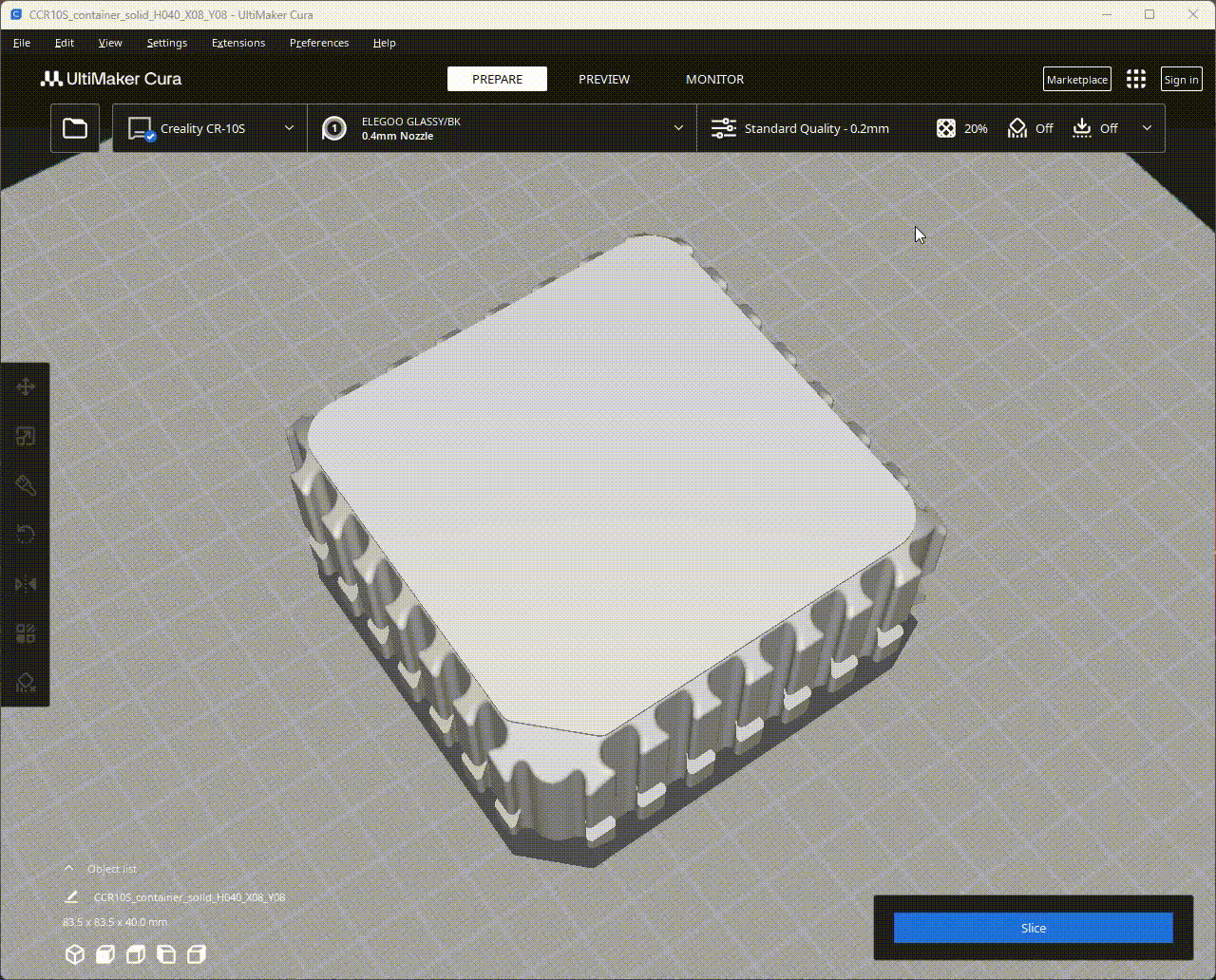This screenshot has height=980, width=1216.
Task: Select CCR10S_container_solid_H040_X08_Y08 in the object list
Action: tap(189, 897)
